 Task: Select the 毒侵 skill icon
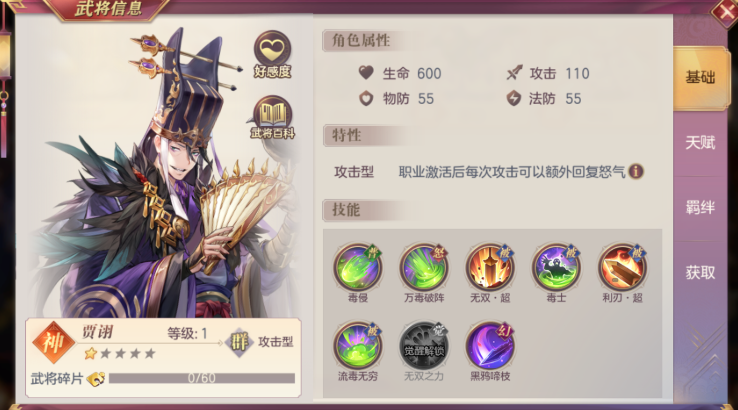point(358,267)
